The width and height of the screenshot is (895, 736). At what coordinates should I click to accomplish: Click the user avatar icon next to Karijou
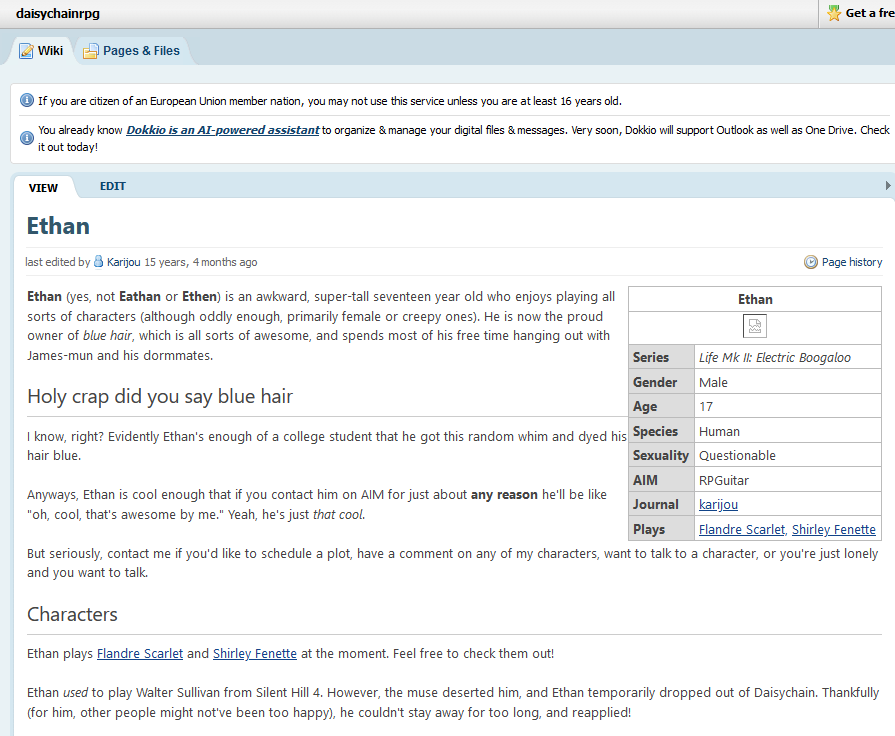(99, 262)
